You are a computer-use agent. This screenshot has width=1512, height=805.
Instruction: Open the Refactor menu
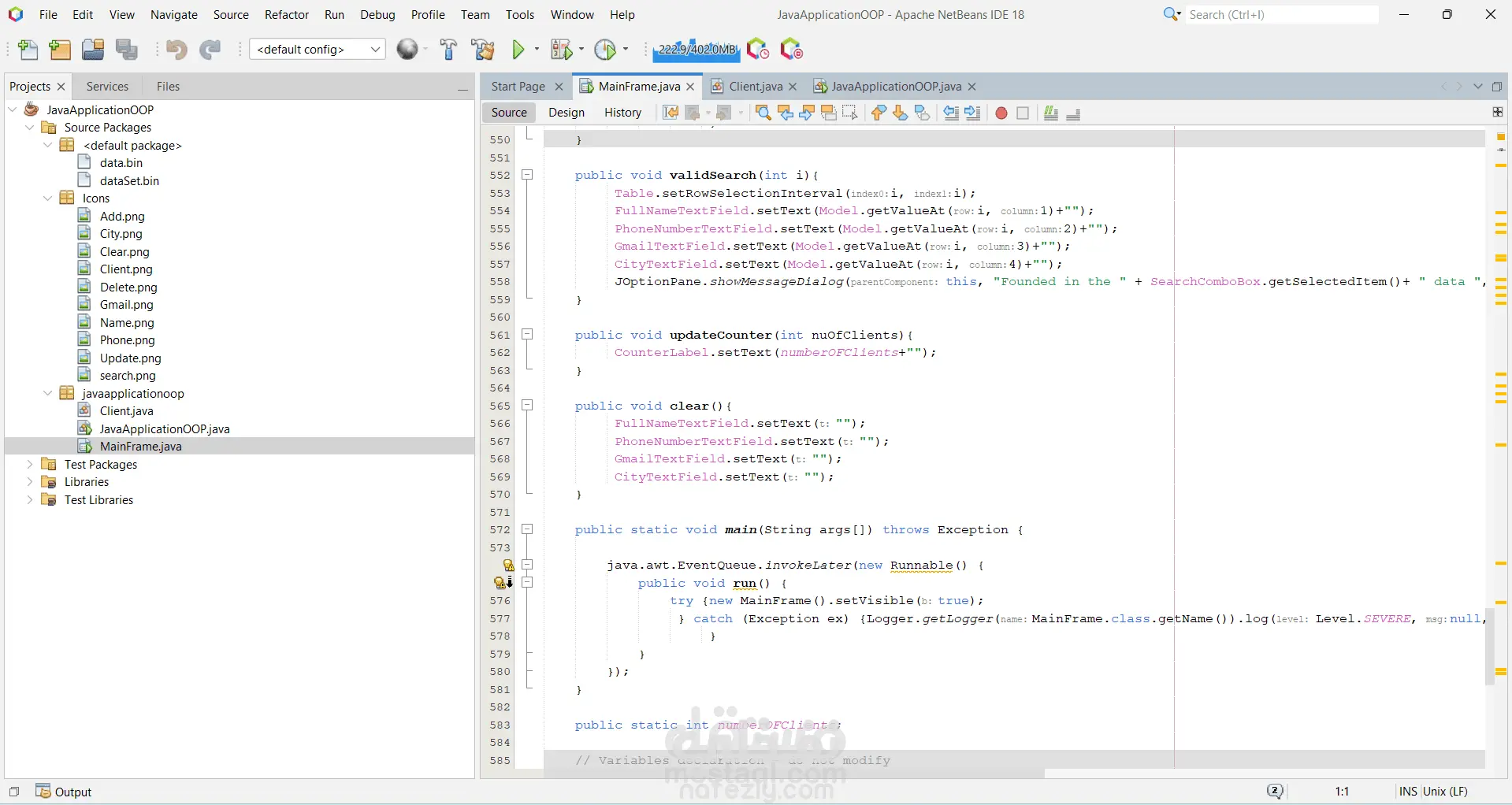click(287, 15)
